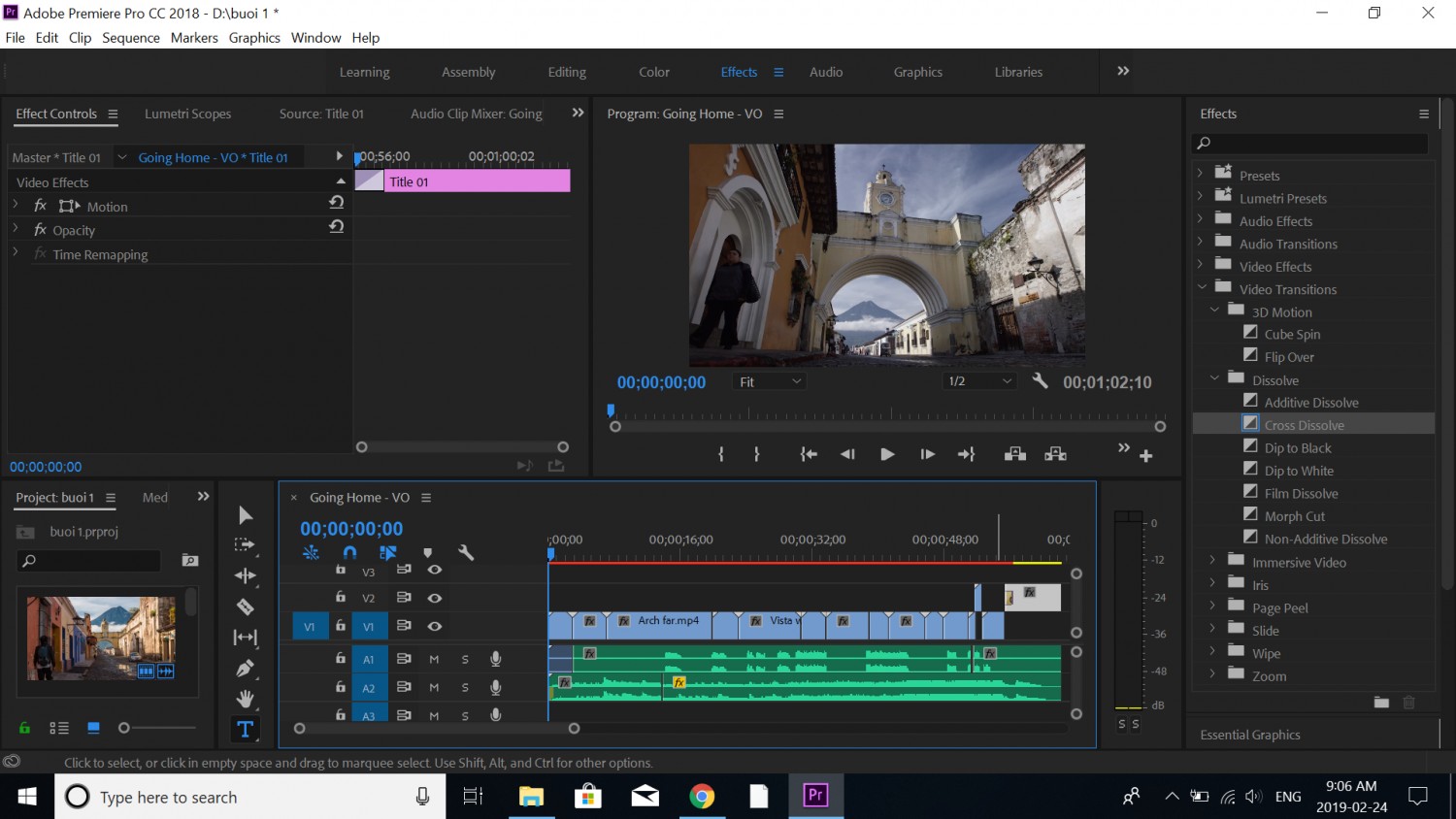Image resolution: width=1456 pixels, height=819 pixels.
Task: Select the Hand tool
Action: [x=246, y=699]
